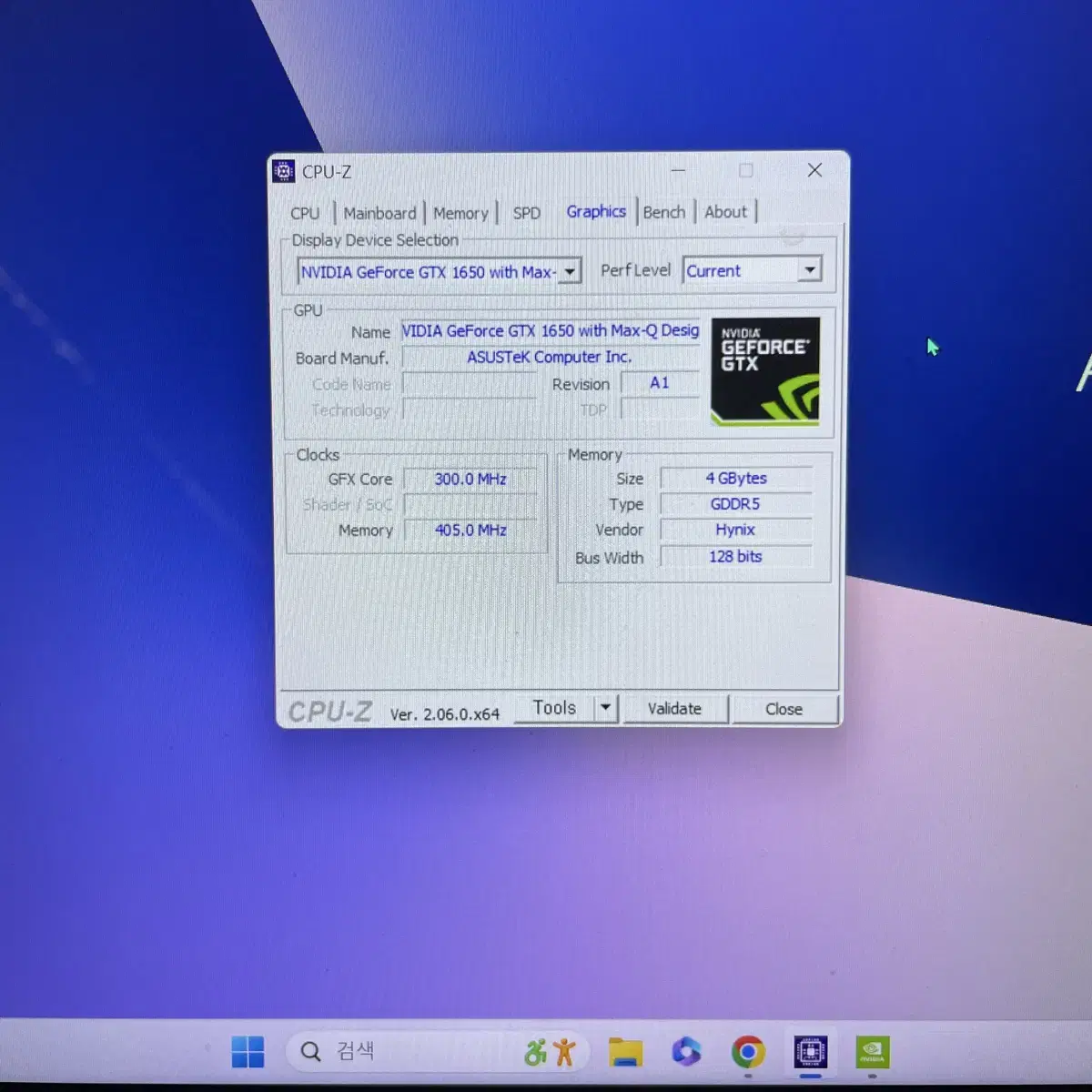Open Google Chrome from the taskbar
Screen dimensions: 1092x1092
click(x=748, y=1052)
